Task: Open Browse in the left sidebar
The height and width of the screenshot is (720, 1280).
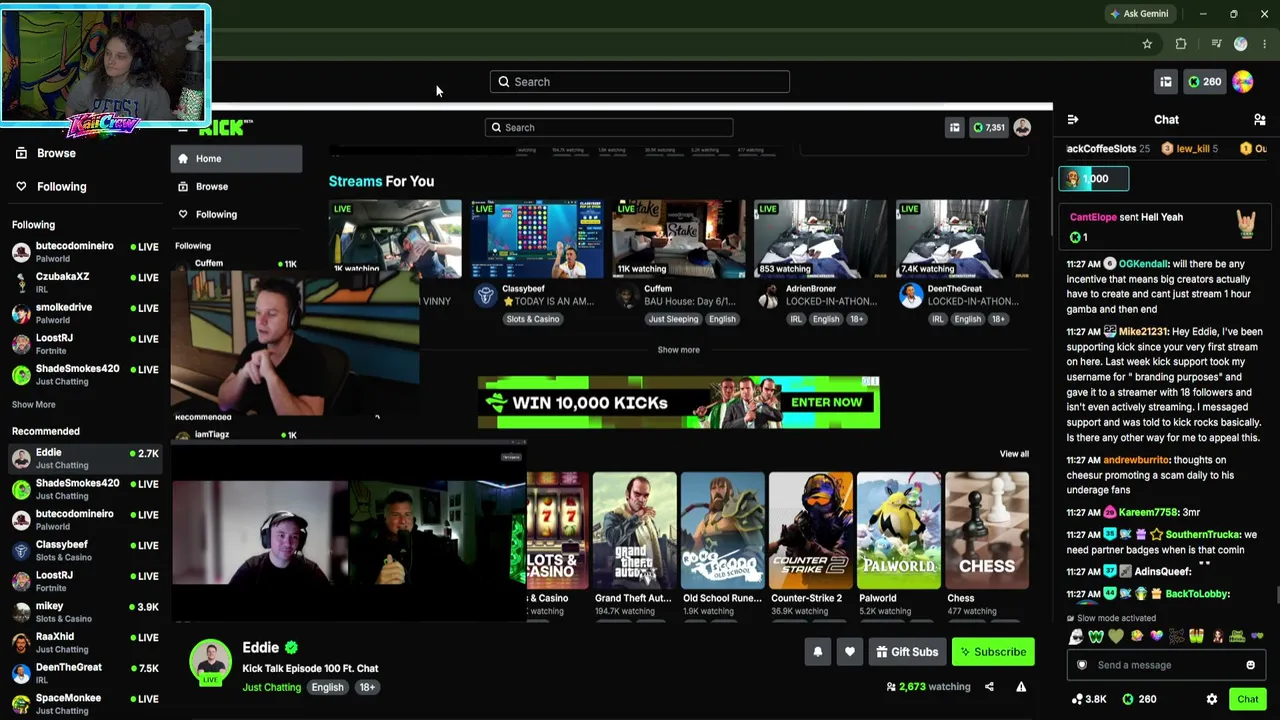Action: click(x=56, y=153)
